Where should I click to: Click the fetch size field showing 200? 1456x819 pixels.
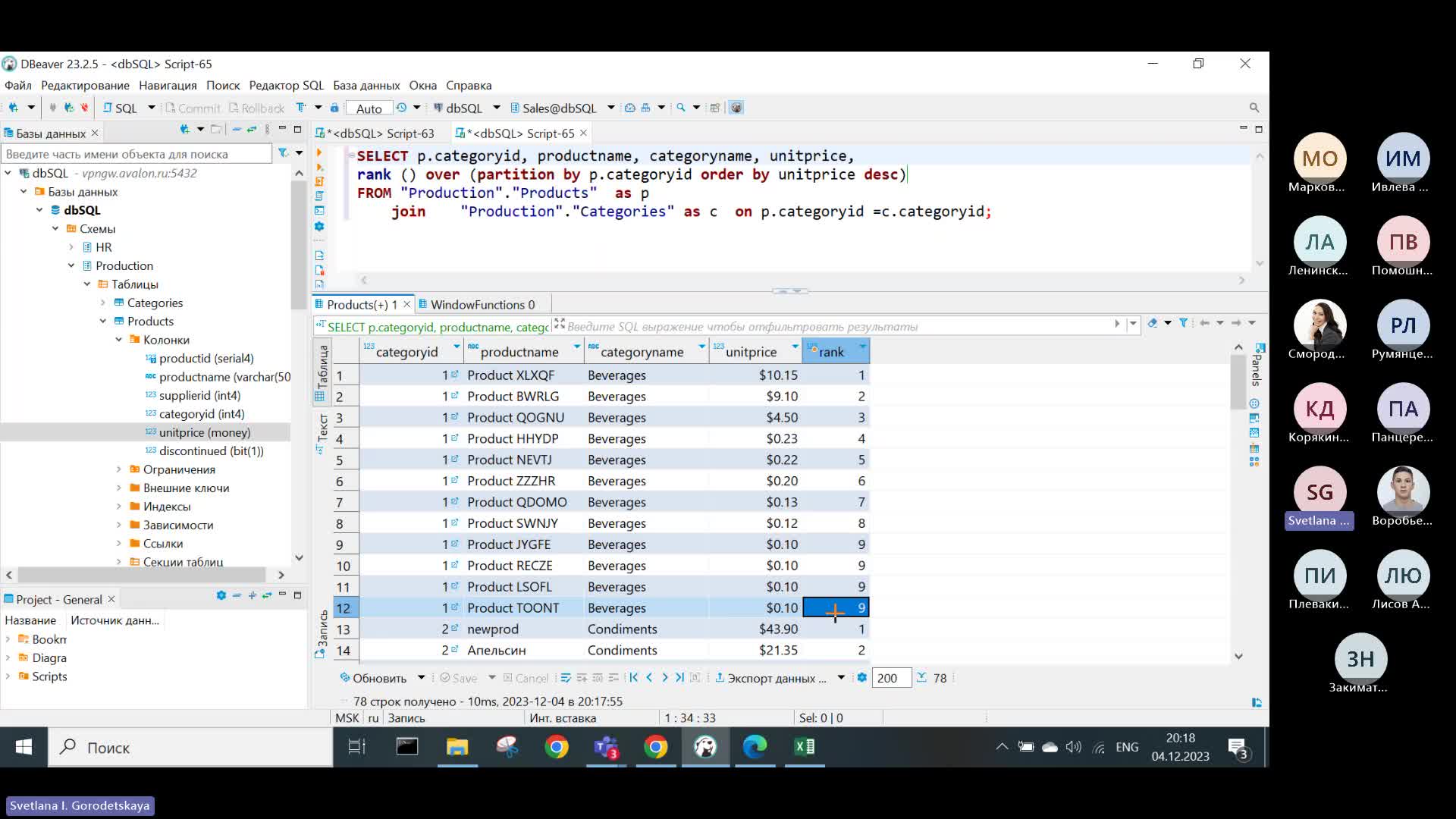(x=891, y=678)
